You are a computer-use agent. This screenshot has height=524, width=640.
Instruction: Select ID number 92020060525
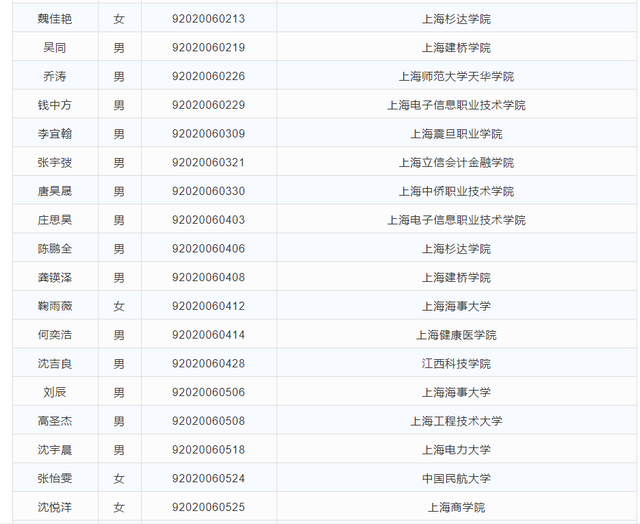[x=208, y=507]
